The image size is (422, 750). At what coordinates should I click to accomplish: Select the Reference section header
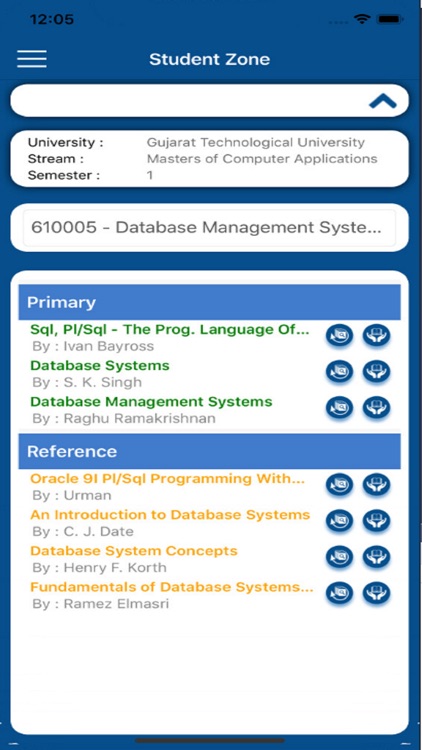(x=210, y=451)
